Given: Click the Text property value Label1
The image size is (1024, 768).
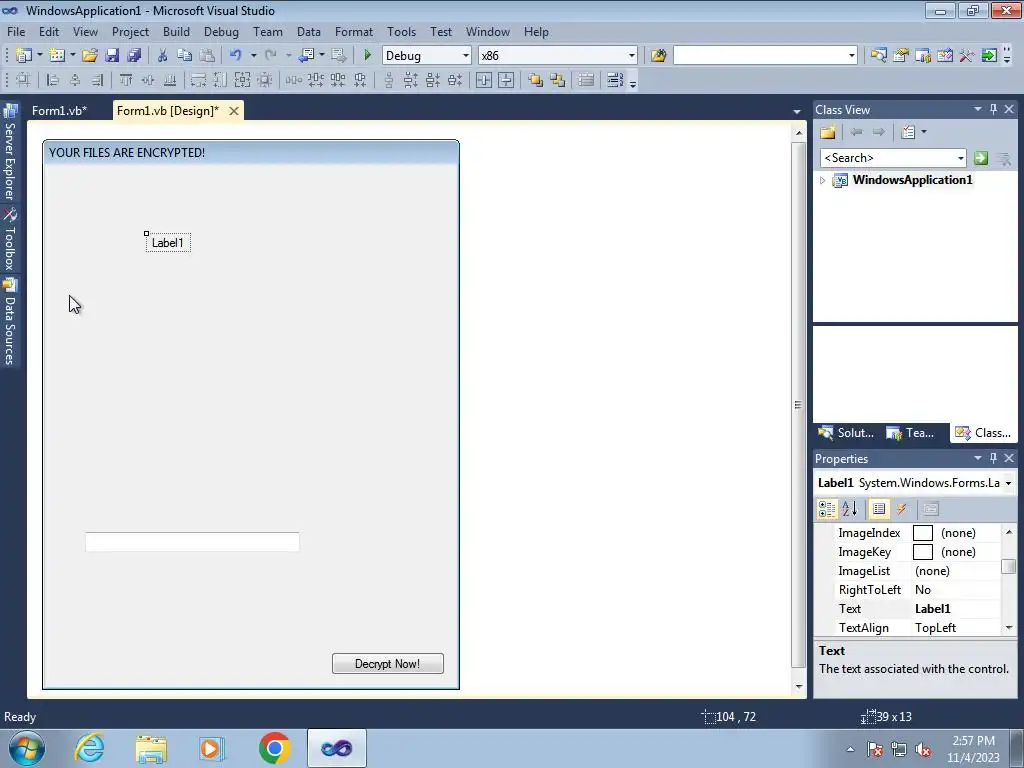Looking at the screenshot, I should tap(956, 609).
